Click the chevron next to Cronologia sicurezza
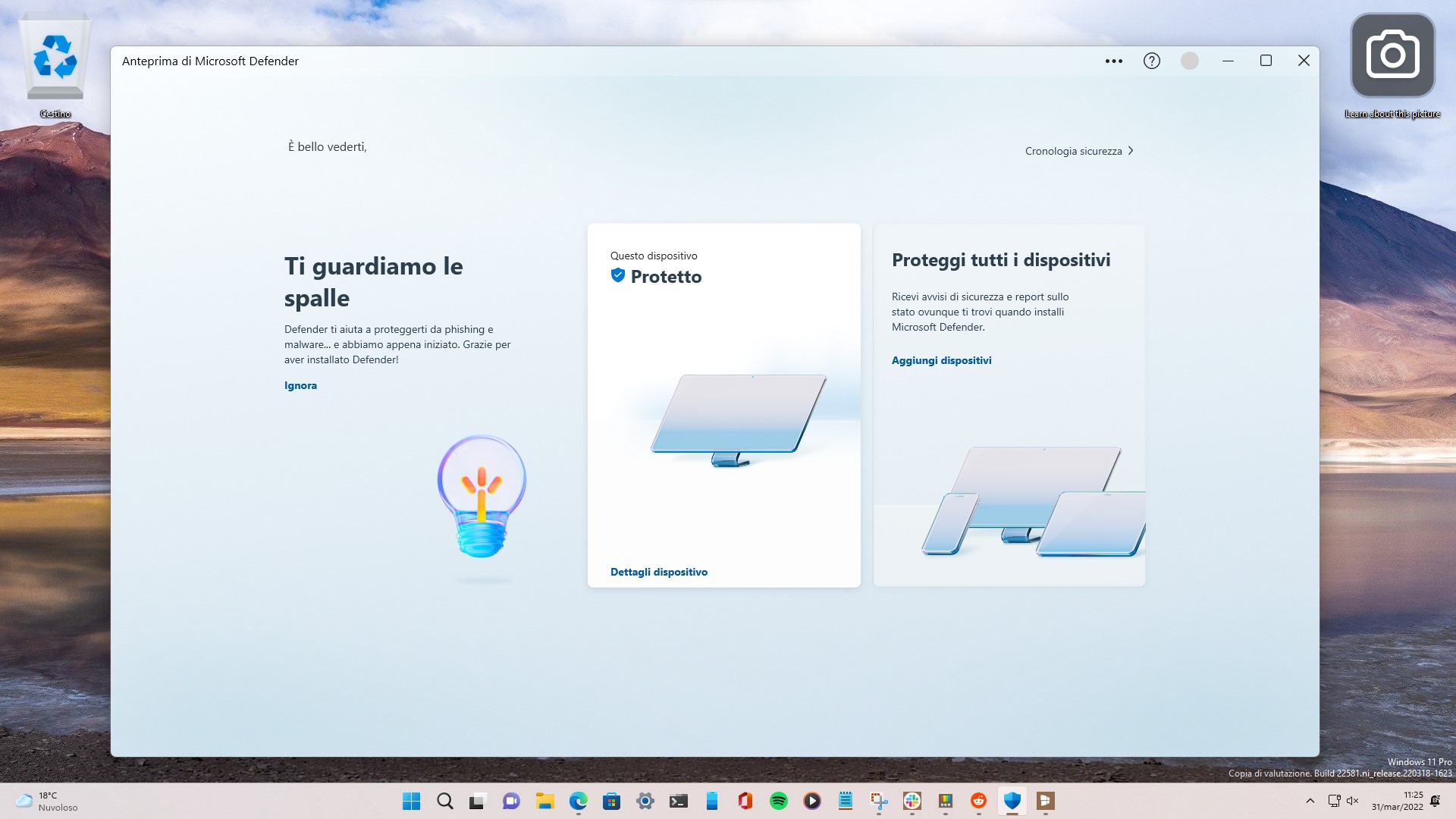 (x=1130, y=151)
